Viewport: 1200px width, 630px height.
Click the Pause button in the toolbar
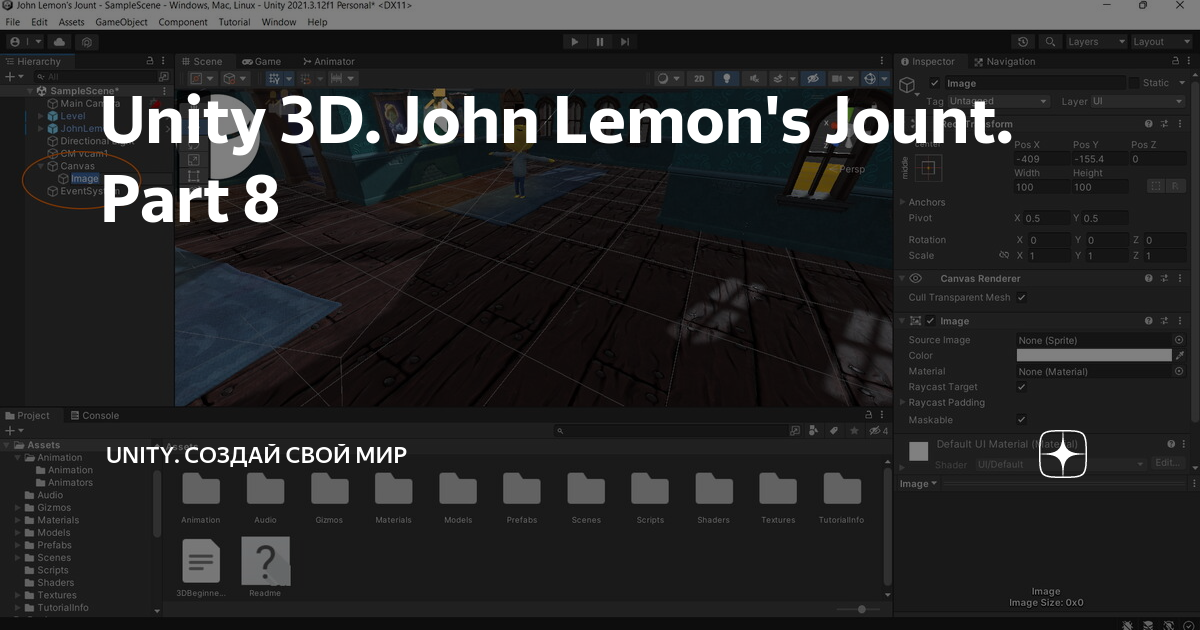coord(599,41)
